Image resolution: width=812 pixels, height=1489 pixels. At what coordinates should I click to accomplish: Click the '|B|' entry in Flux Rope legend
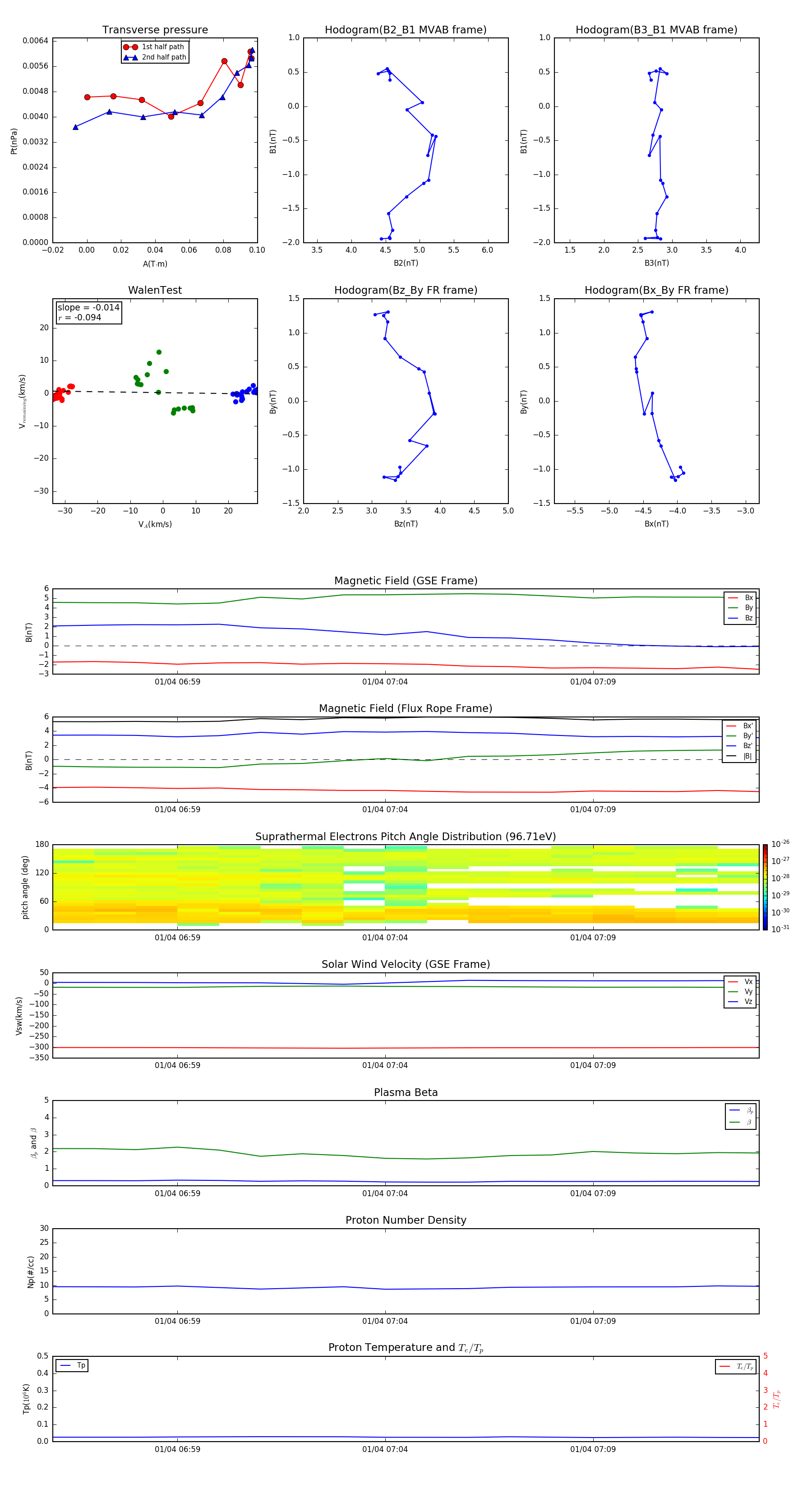(739, 756)
